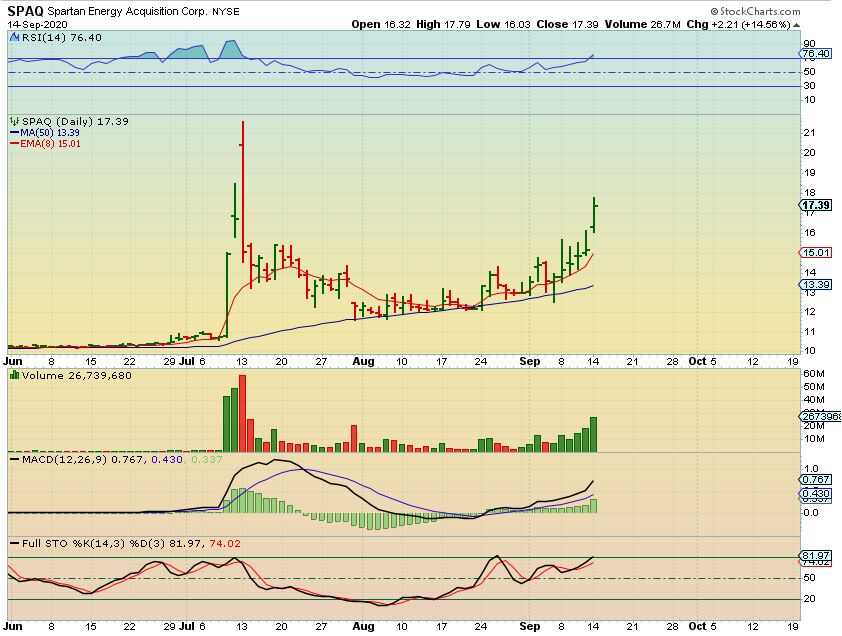Viewport: 842px width, 636px height.
Task: Click the 74.02 stochastic %D value
Action: point(225,543)
